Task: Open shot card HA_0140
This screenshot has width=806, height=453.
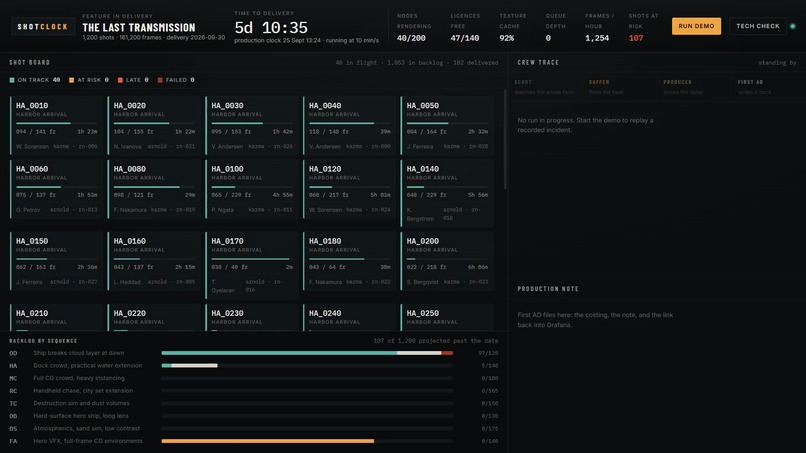Action: pyautogui.click(x=447, y=193)
